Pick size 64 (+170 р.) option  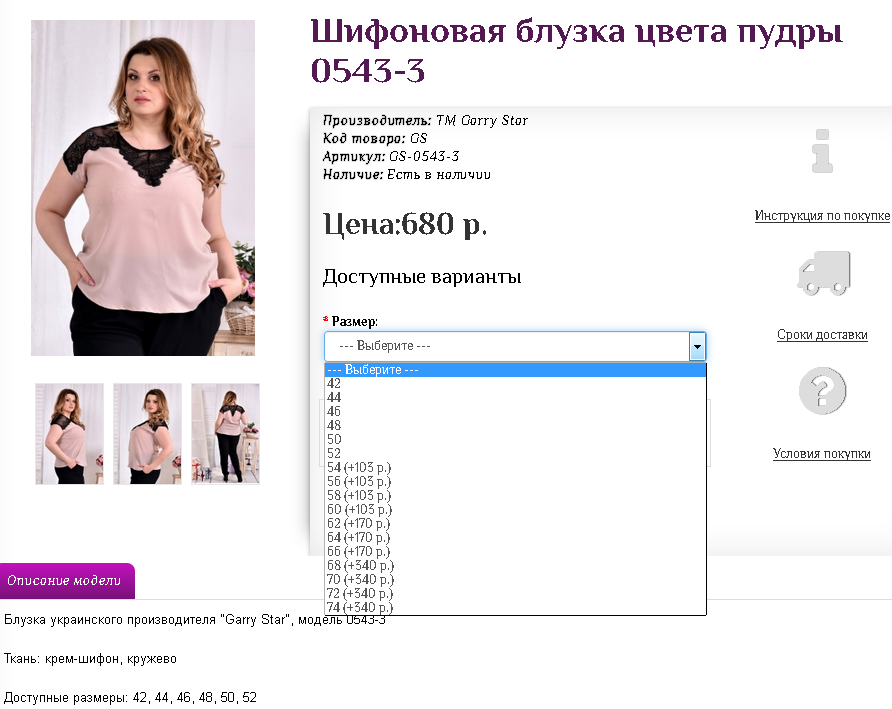(x=515, y=538)
